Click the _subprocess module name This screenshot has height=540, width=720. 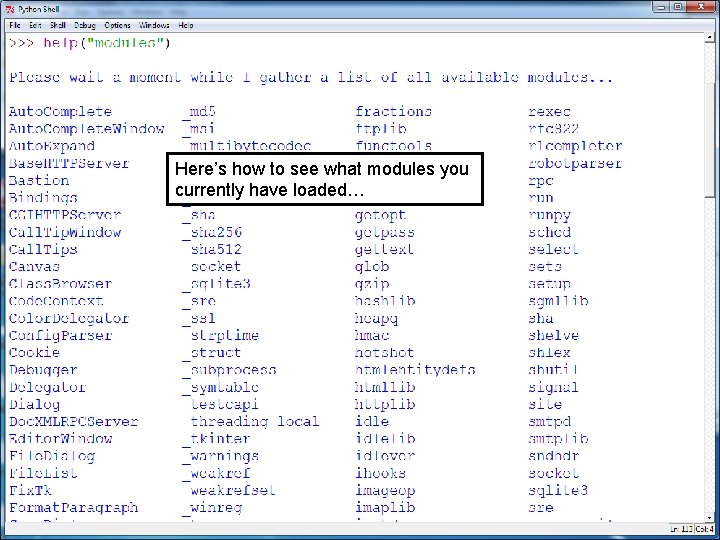tap(229, 370)
